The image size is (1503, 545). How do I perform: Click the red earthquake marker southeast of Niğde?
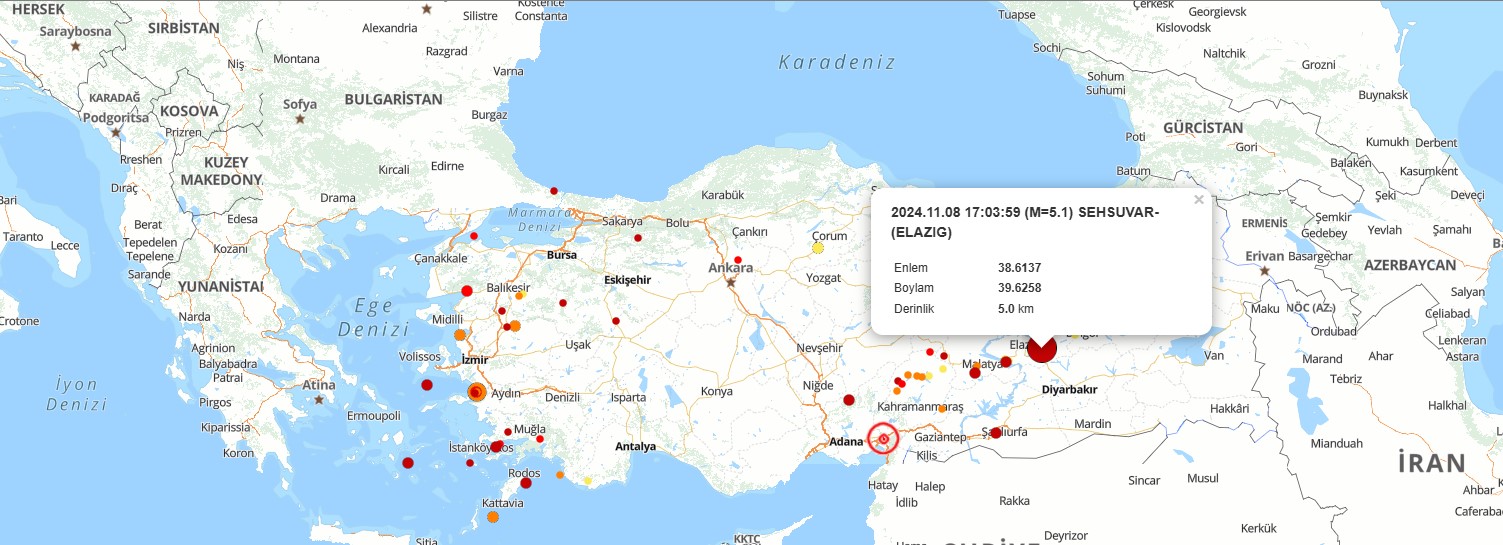(x=849, y=400)
